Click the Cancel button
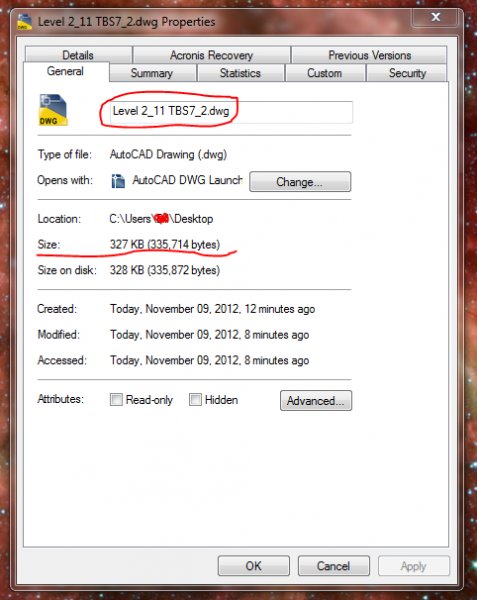The image size is (477, 600). pos(334,566)
